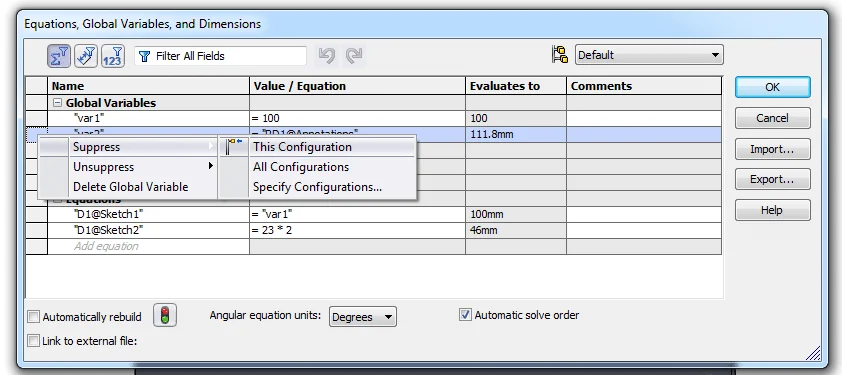Uncheck Automatic solve order
Screen dimensions: 842x375
[x=465, y=315]
